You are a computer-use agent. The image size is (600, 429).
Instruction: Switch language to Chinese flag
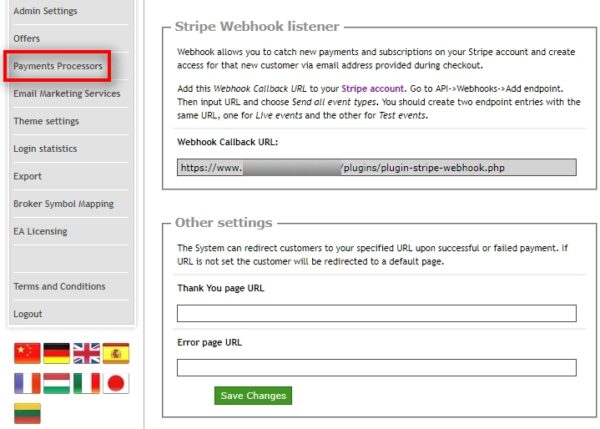point(27,352)
